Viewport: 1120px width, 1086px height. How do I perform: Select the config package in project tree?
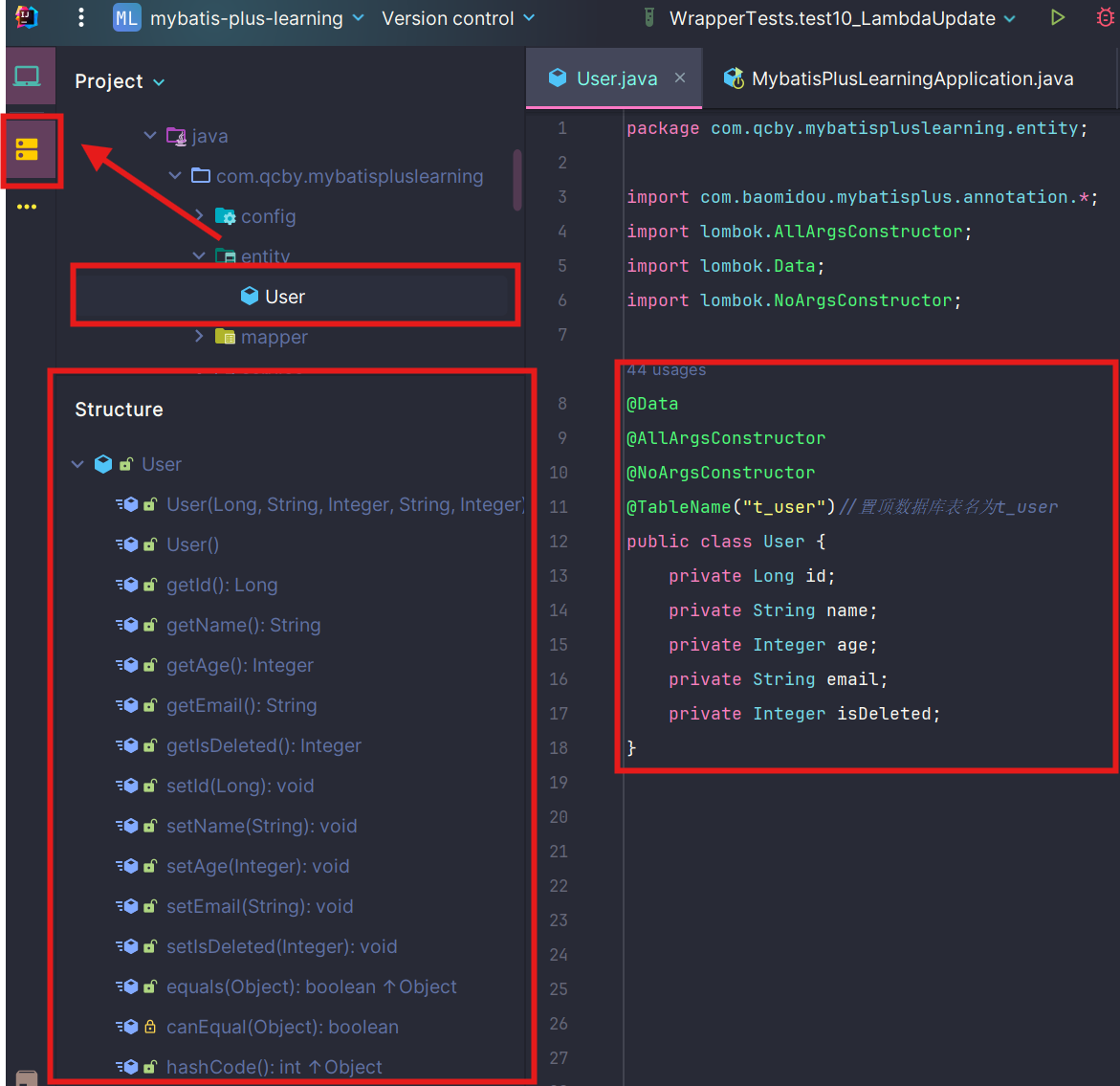pyautogui.click(x=269, y=216)
